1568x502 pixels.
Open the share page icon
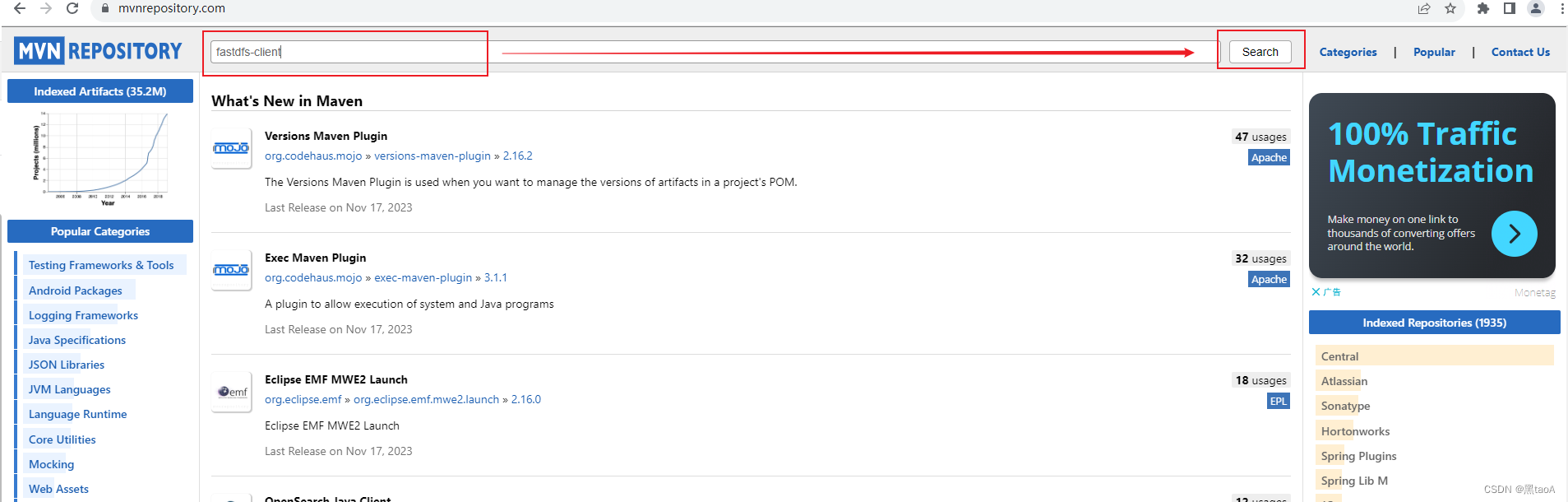pyautogui.click(x=1424, y=8)
